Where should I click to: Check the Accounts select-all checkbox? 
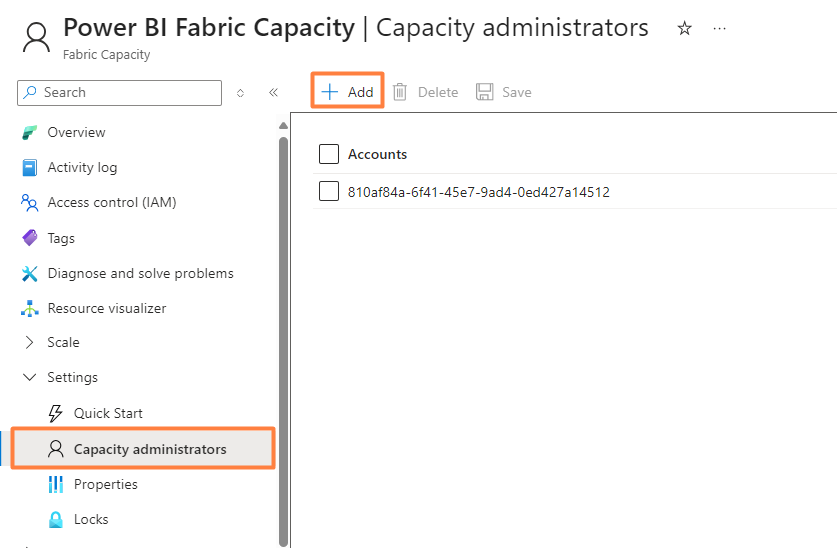[x=329, y=154]
